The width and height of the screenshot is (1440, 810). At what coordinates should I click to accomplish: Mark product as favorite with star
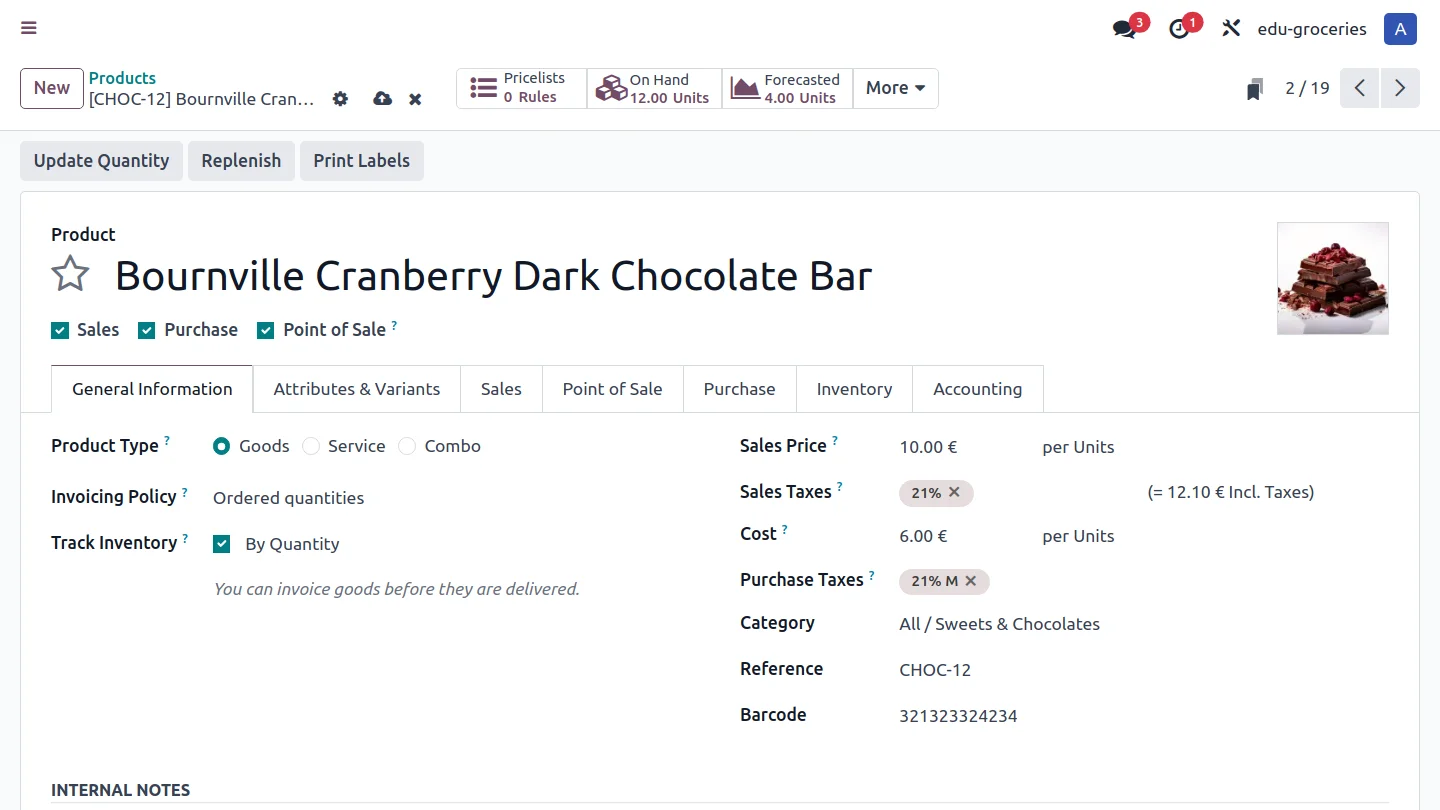point(71,274)
